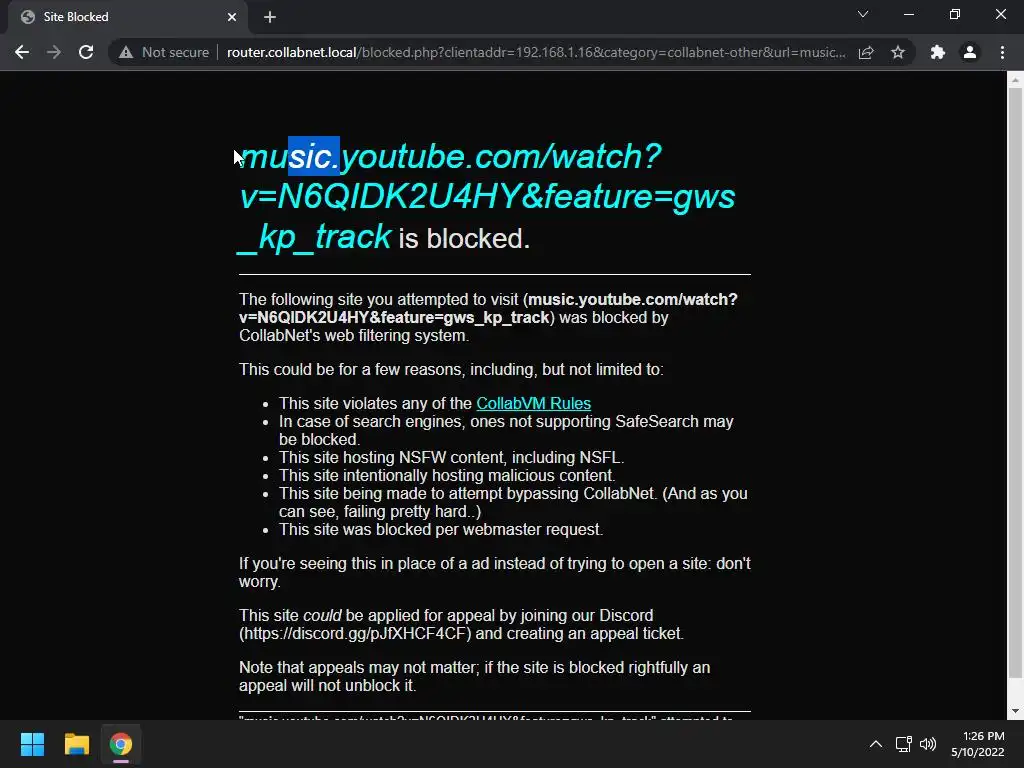Viewport: 1024px width, 768px height.
Task: Click the SafeSearch bullet text
Action: [506, 430]
